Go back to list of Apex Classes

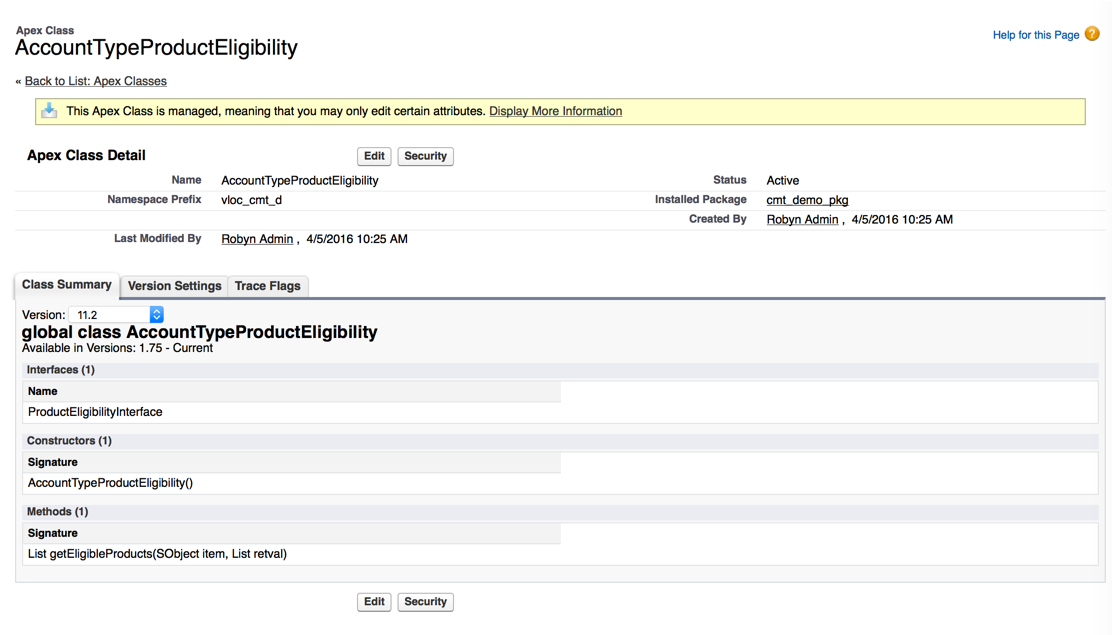click(96, 81)
